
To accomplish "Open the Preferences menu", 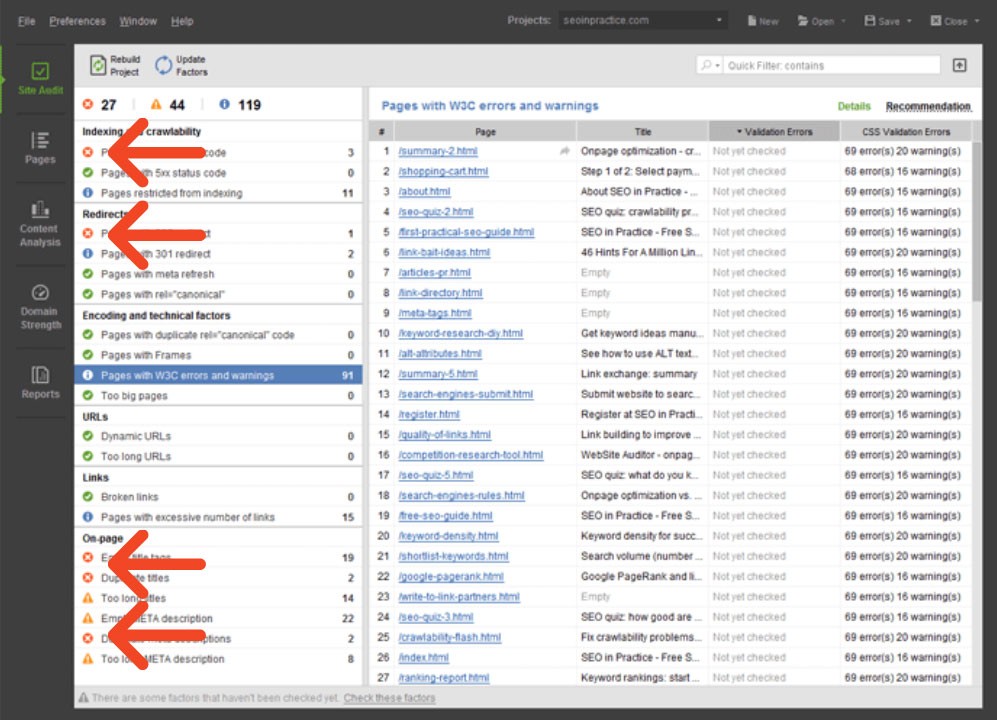I will pyautogui.click(x=78, y=20).
